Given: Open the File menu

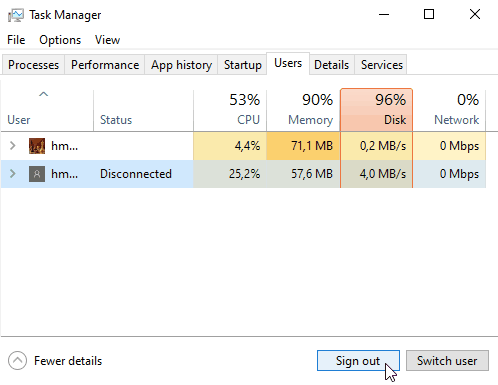Looking at the screenshot, I should 16,40.
